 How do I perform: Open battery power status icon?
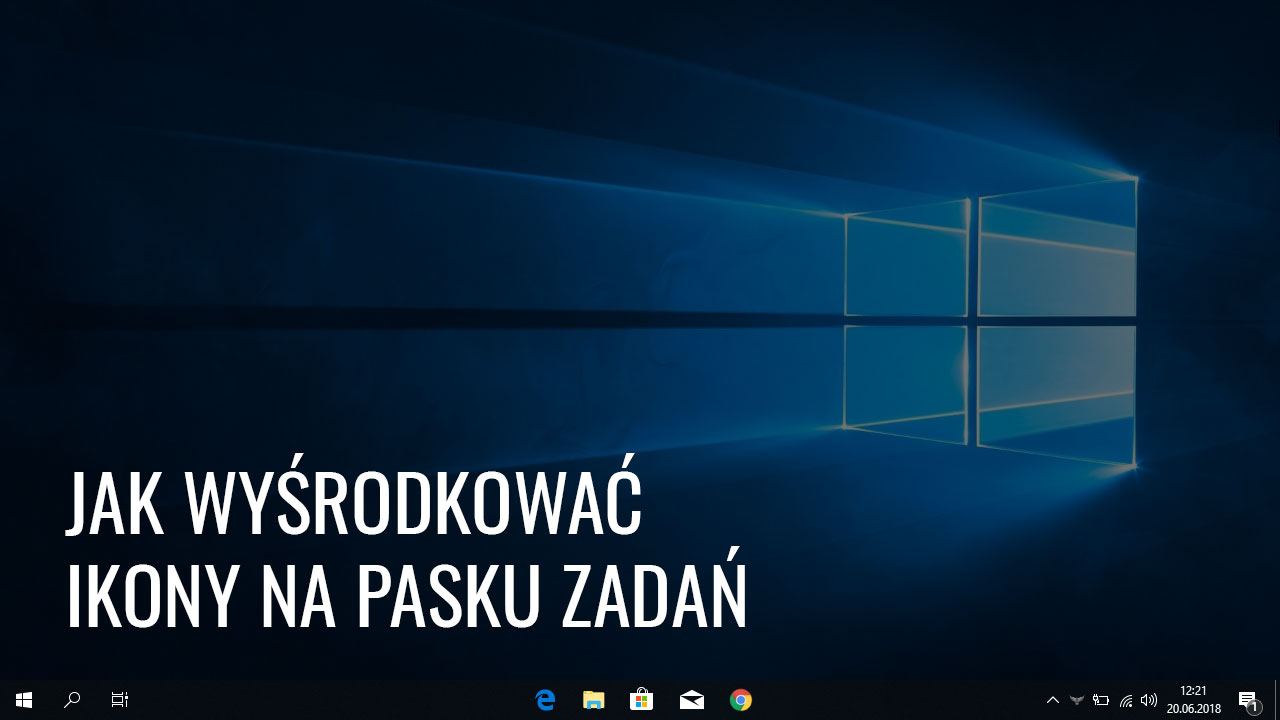pyautogui.click(x=1101, y=700)
